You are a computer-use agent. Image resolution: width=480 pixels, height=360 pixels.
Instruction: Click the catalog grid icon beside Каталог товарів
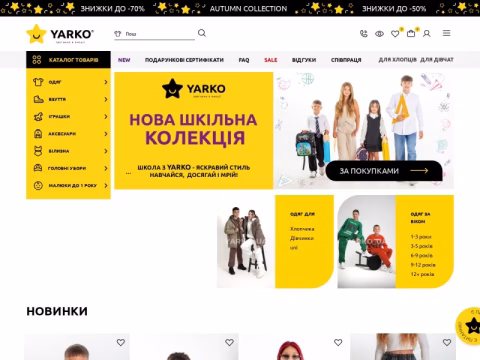click(37, 60)
